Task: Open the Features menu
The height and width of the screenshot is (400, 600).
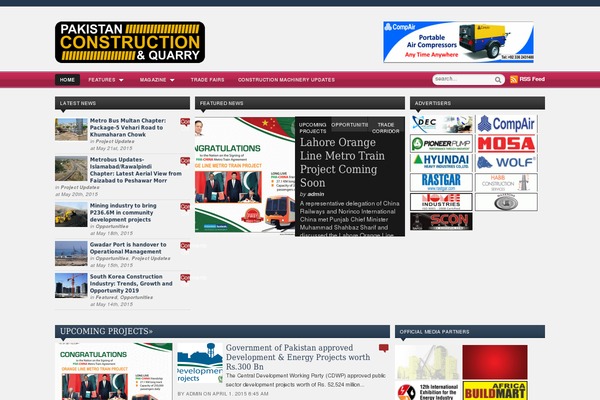Action: (x=102, y=80)
